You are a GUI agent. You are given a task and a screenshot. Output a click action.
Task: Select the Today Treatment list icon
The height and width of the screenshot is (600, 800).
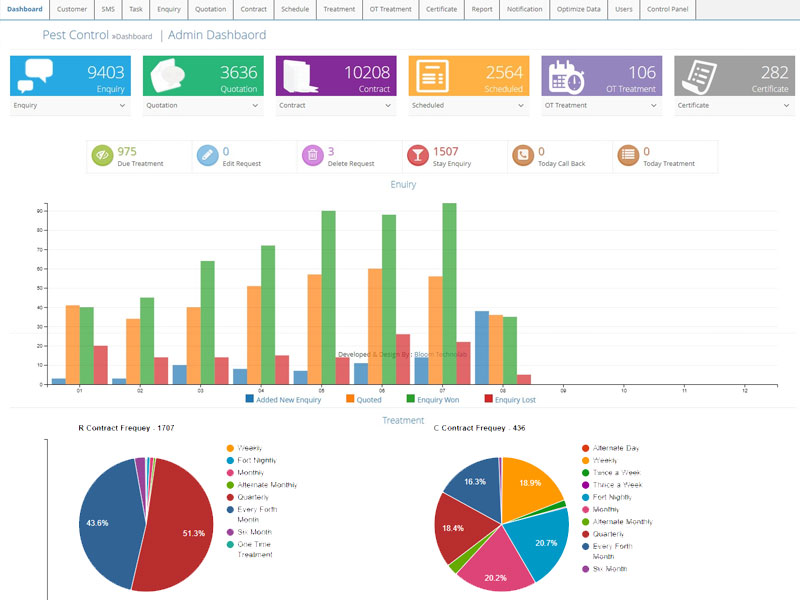click(x=628, y=156)
